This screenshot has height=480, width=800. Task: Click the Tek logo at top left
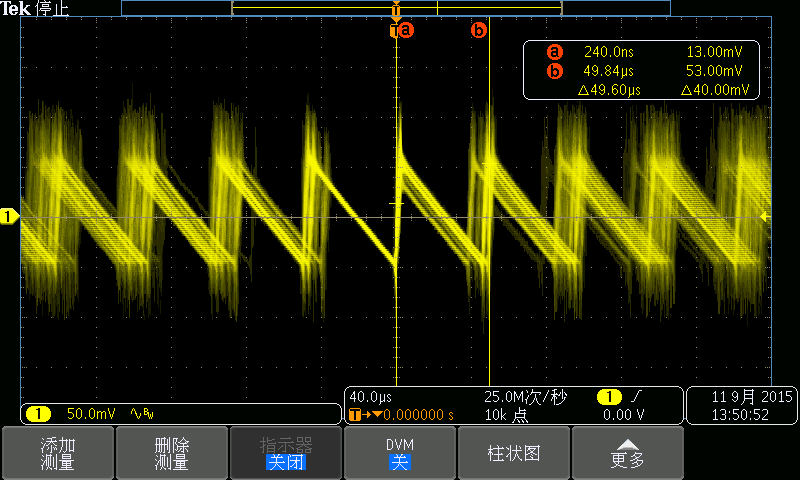15,8
